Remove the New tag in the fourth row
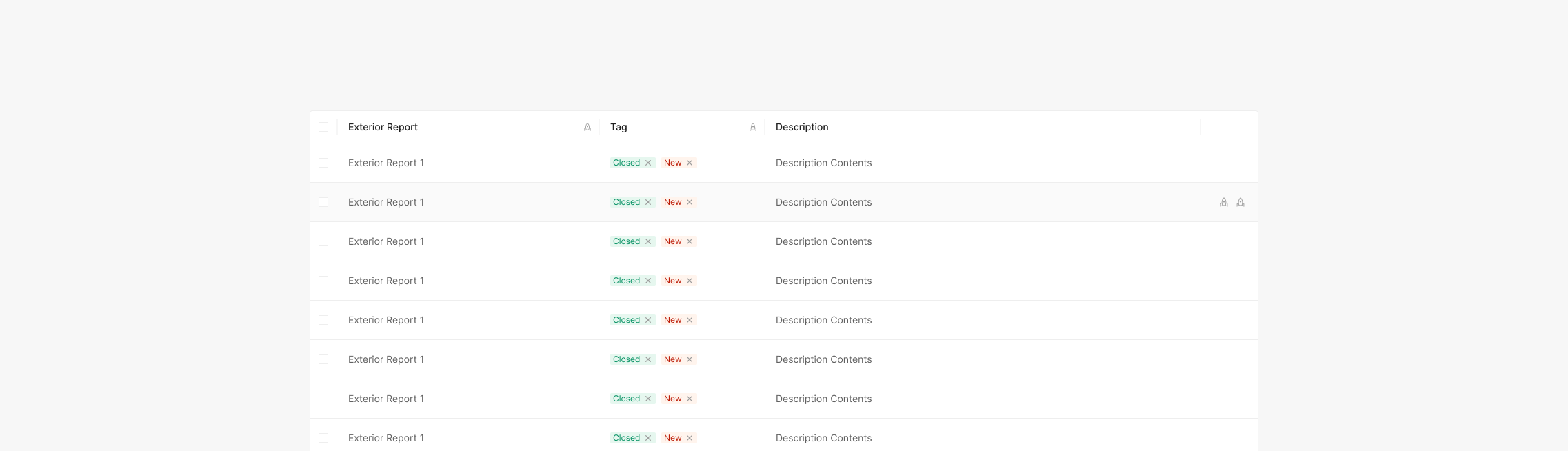Viewport: 1568px width, 451px height. (690, 281)
